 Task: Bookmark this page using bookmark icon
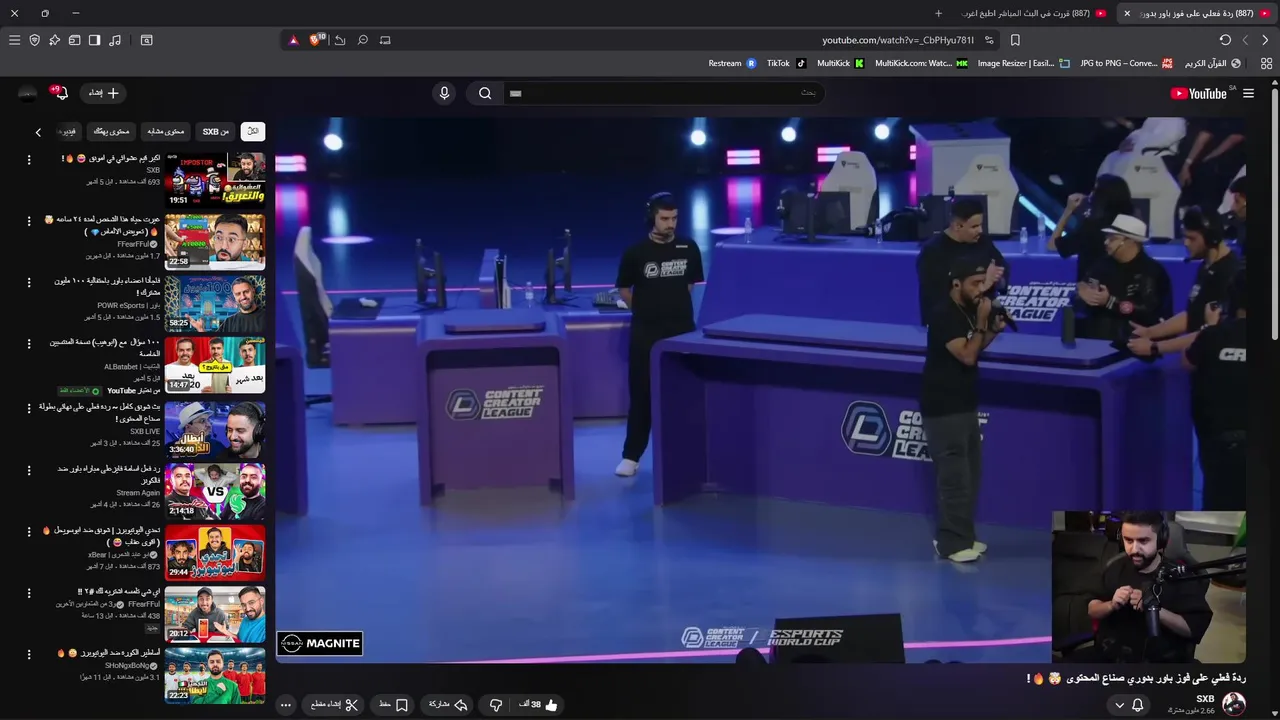(1015, 40)
